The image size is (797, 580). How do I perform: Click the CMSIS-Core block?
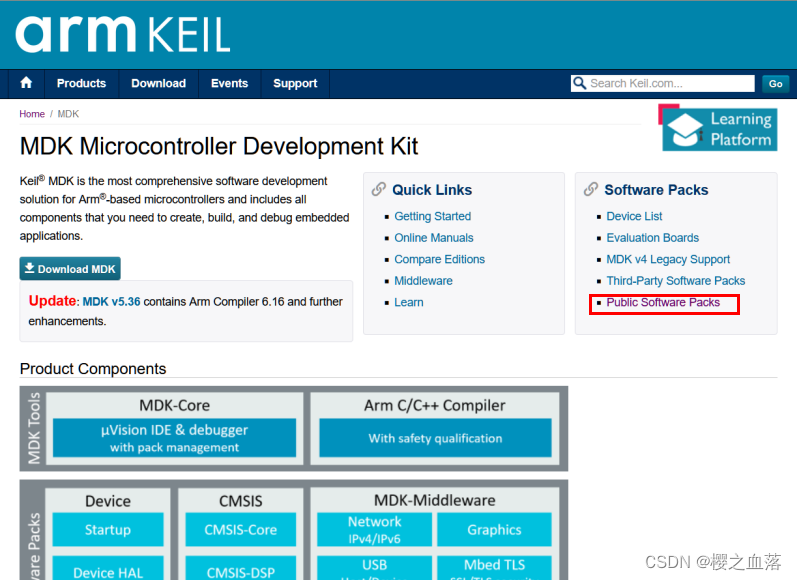(240, 529)
